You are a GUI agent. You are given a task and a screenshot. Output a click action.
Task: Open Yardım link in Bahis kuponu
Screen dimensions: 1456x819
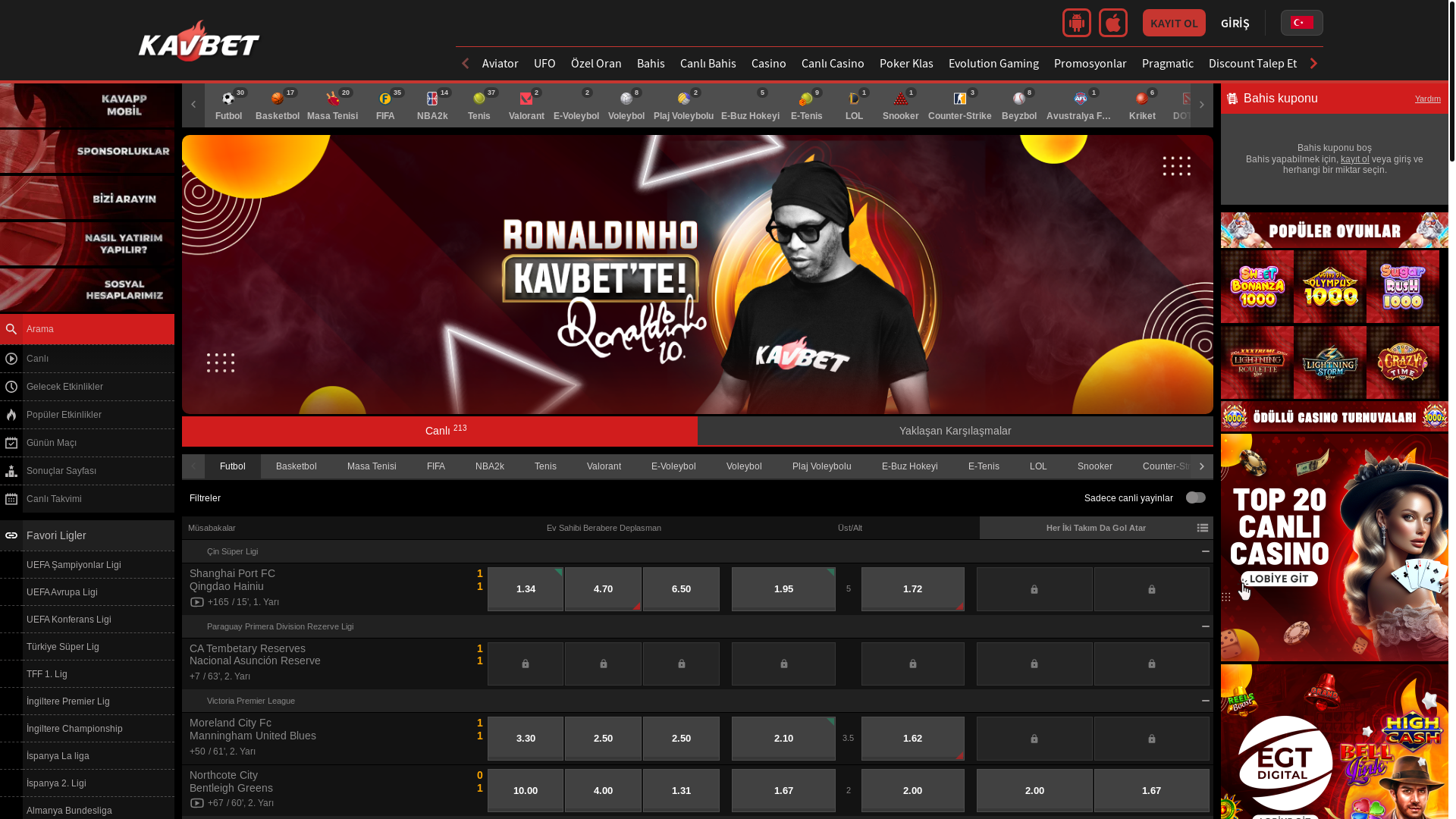click(1427, 99)
